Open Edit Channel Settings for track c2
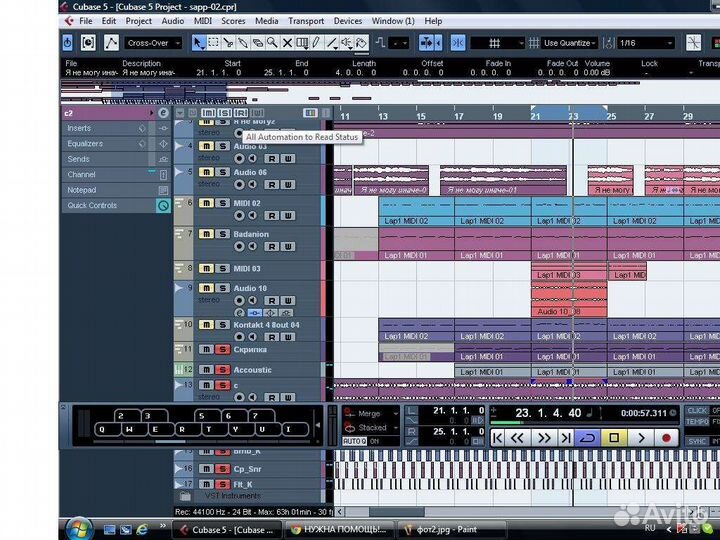This screenshot has width=720, height=540. (162, 113)
